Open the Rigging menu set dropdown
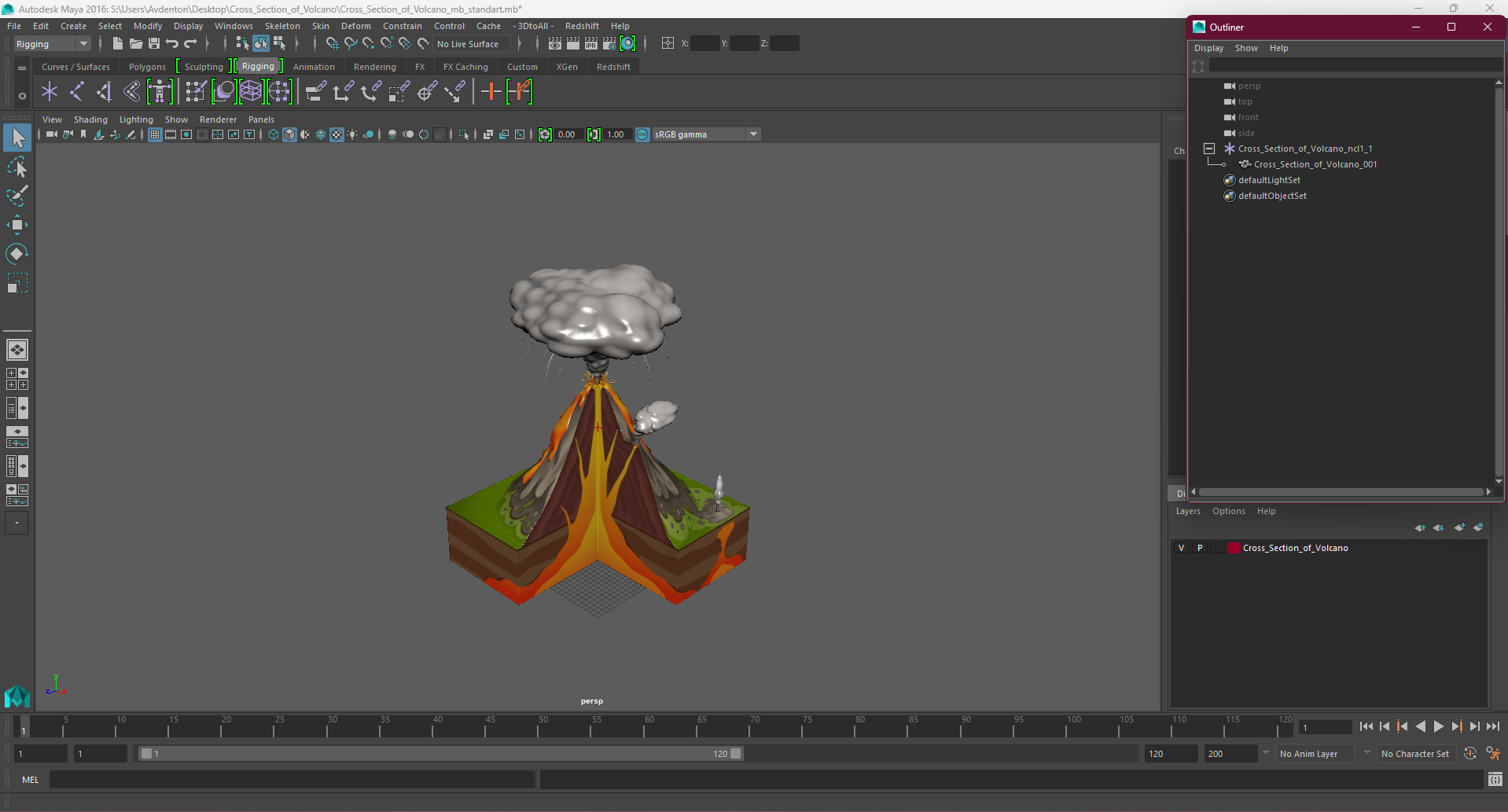This screenshot has height=812, width=1508. (52, 44)
